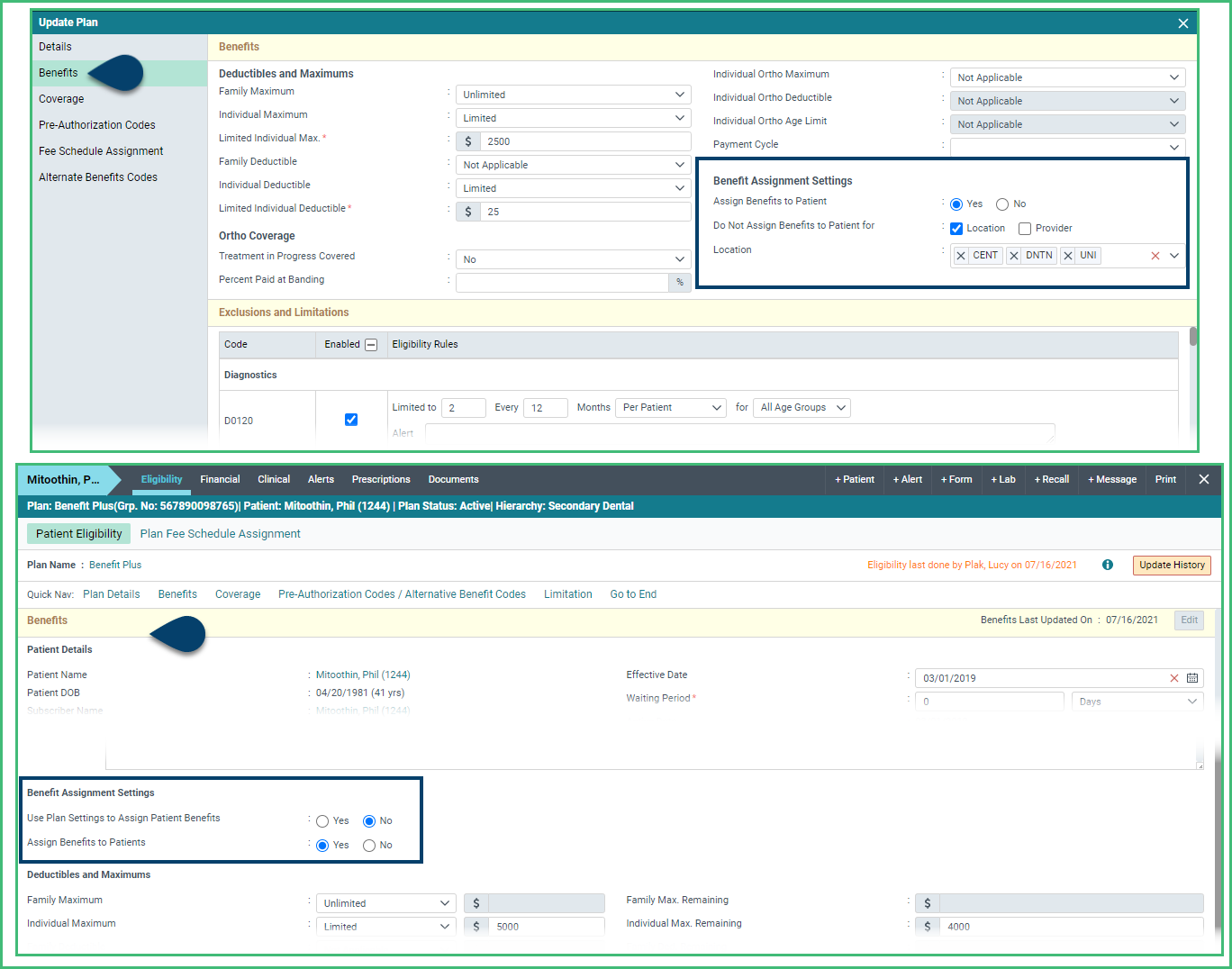Click the + Lab button

pos(1003,479)
